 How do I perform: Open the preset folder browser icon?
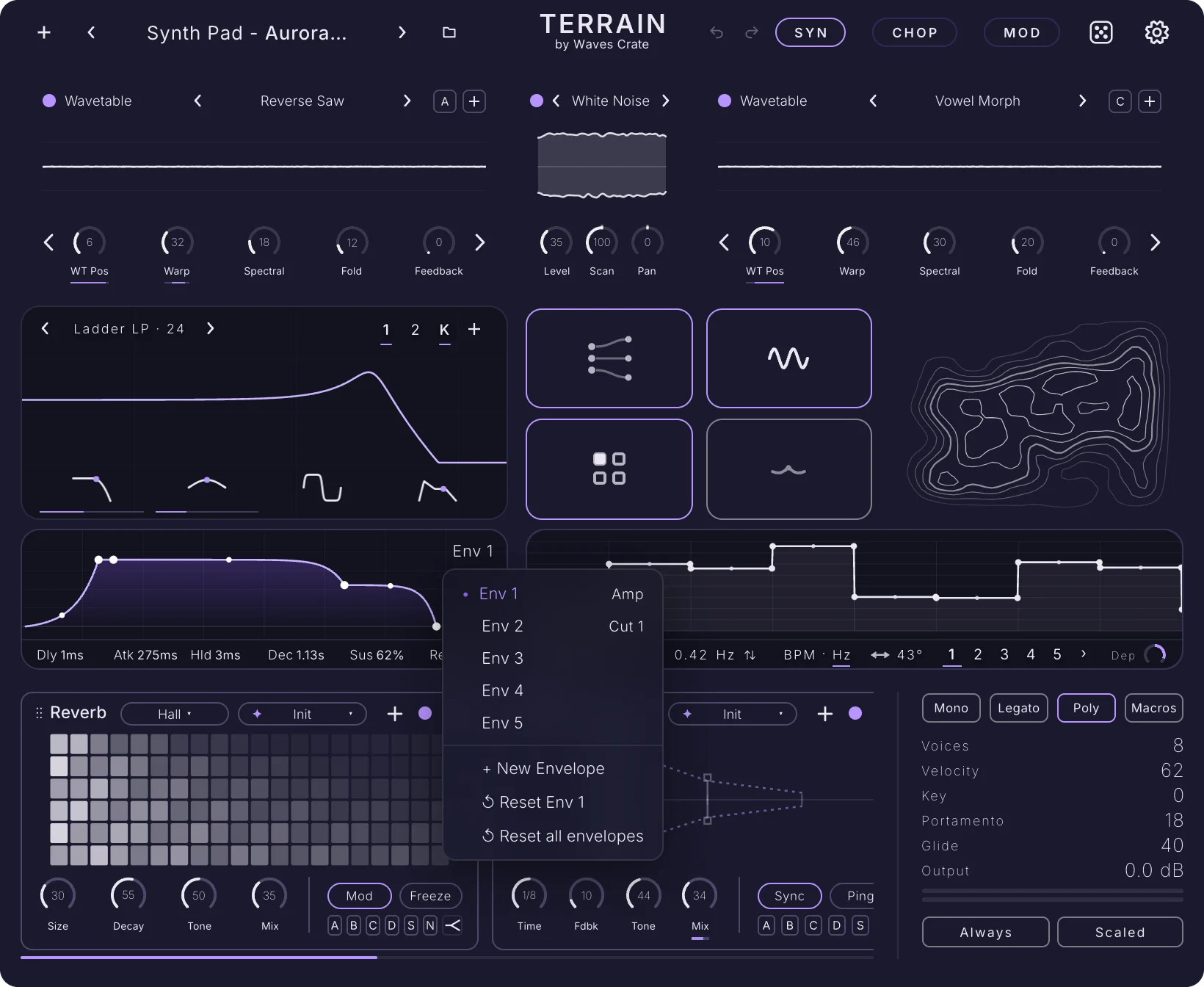coord(449,32)
